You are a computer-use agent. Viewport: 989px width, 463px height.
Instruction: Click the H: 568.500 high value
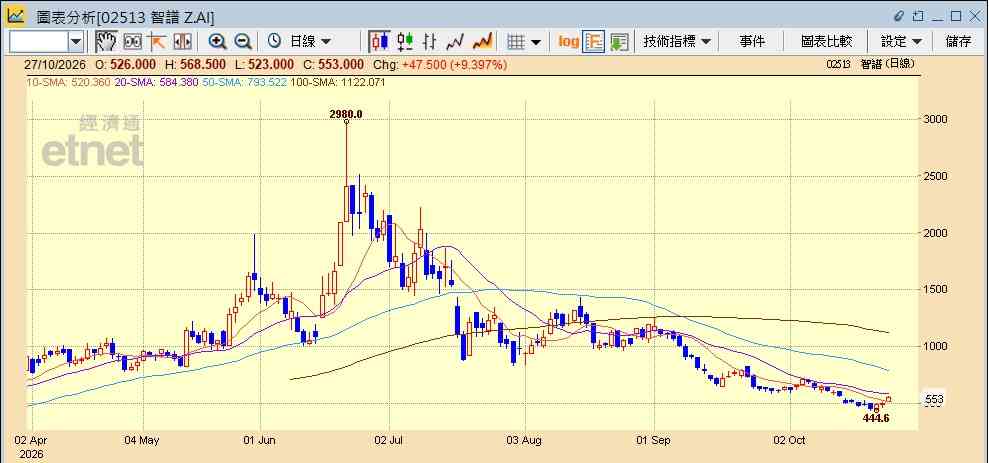195,64
